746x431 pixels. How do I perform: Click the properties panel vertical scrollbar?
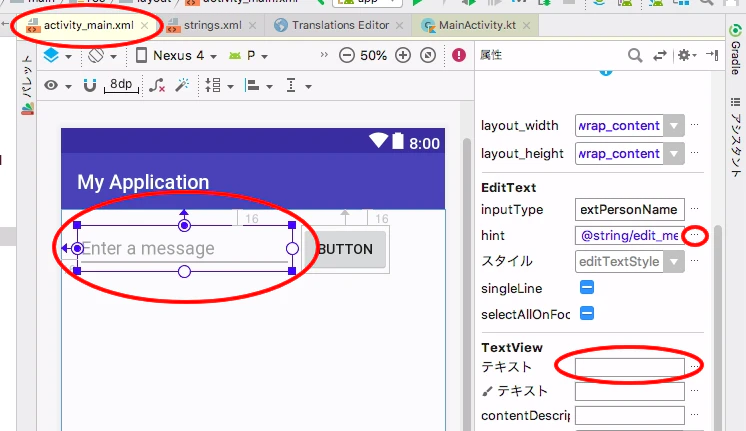[717, 328]
